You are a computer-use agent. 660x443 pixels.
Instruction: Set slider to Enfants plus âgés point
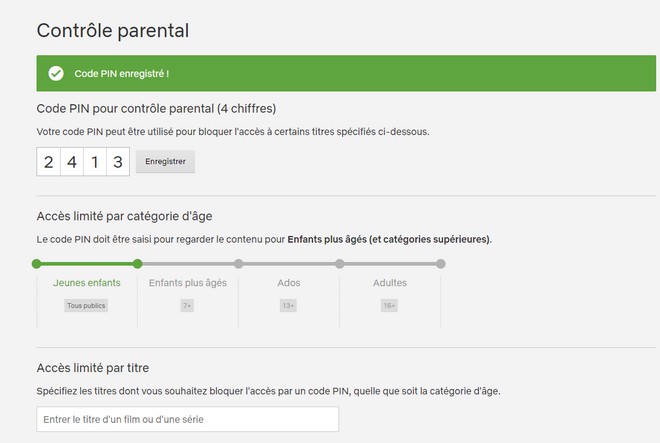[138, 264]
